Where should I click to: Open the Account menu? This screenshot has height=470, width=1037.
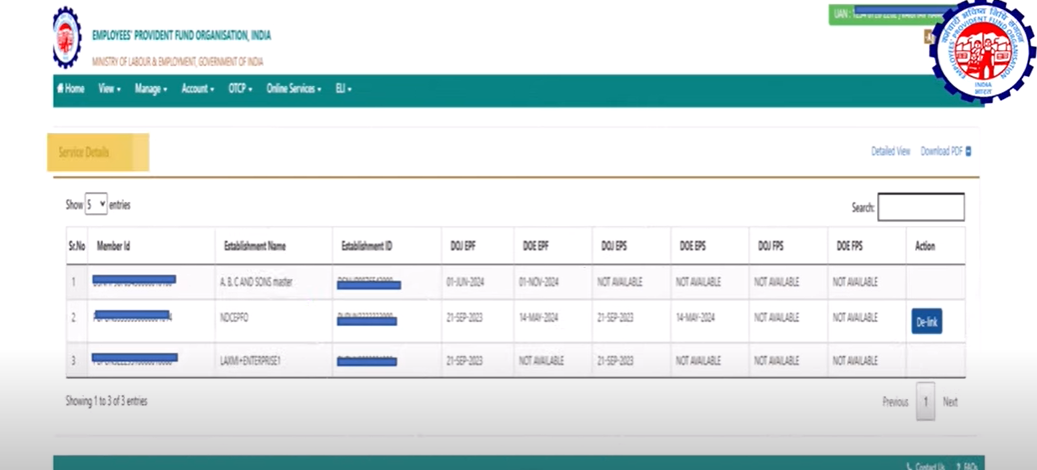click(197, 88)
